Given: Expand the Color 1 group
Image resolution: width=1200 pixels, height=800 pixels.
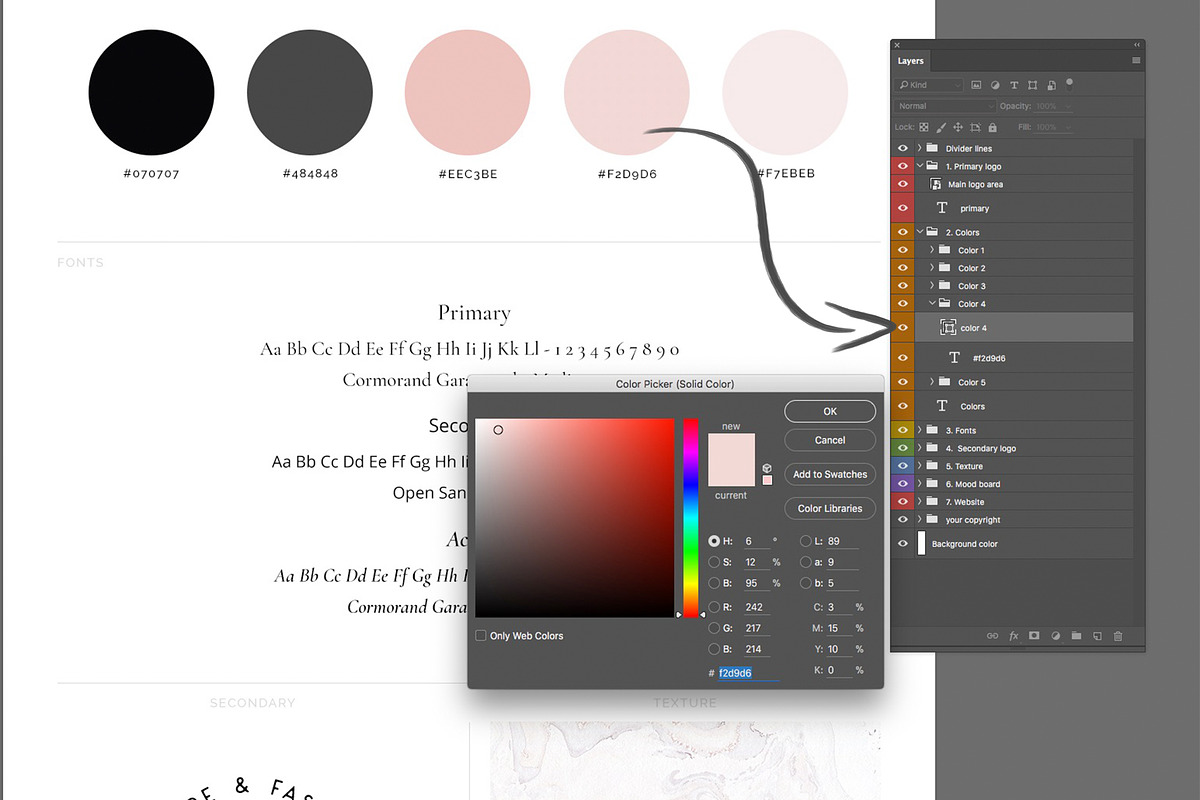Looking at the screenshot, I should [x=932, y=250].
